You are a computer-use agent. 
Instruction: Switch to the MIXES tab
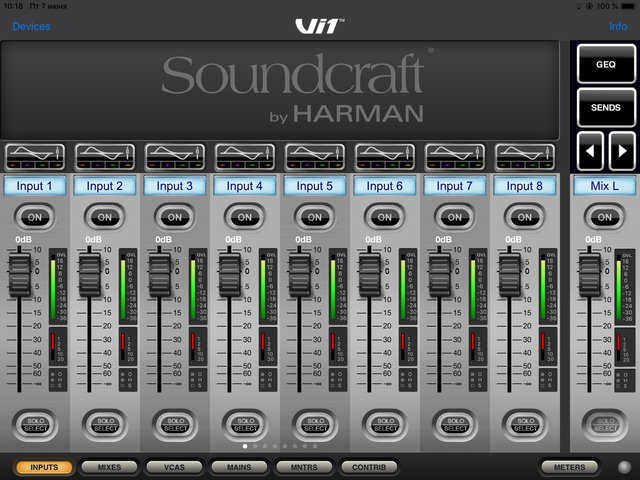tap(109, 467)
